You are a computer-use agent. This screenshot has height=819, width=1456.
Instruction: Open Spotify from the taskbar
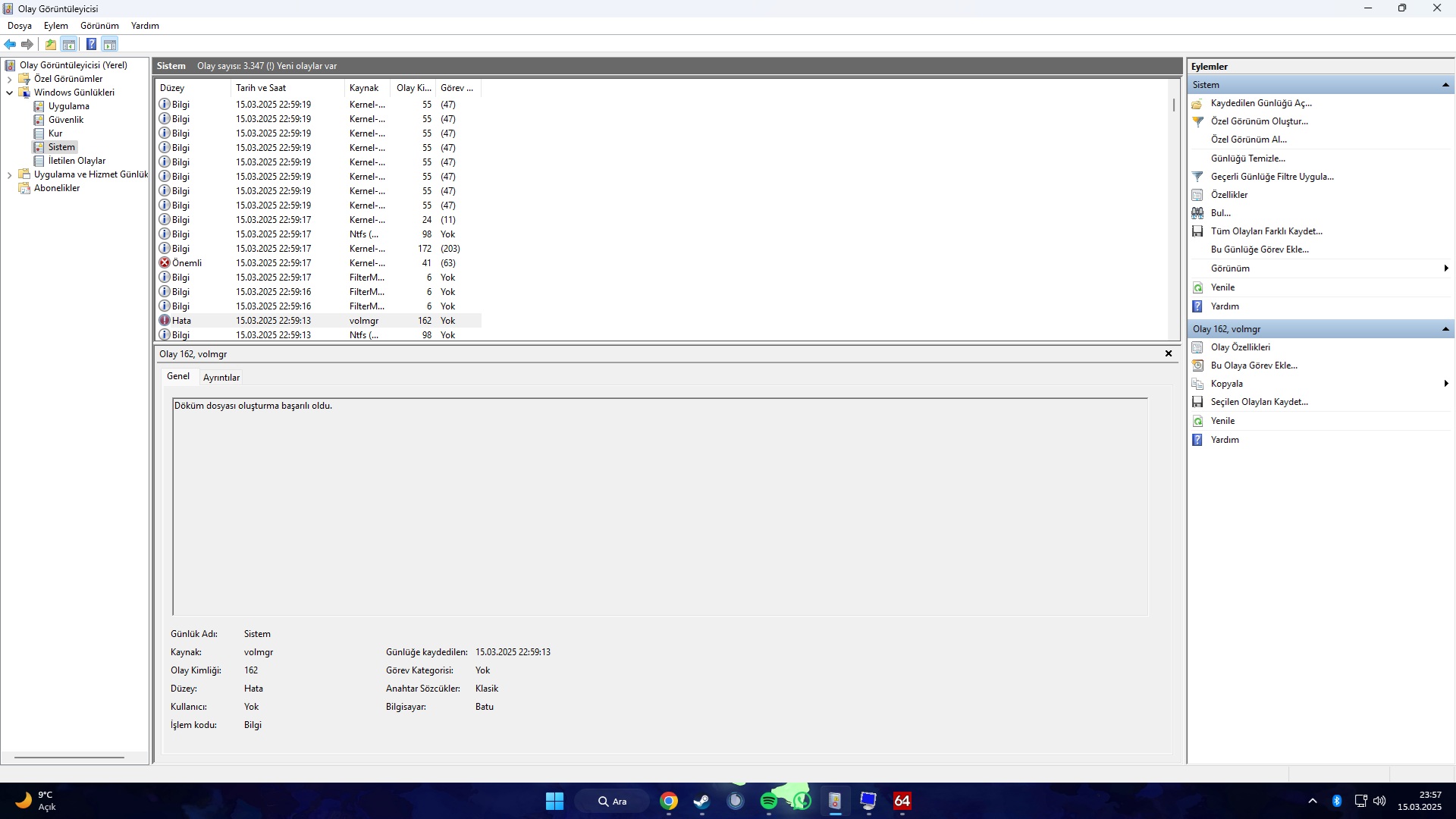(x=768, y=801)
